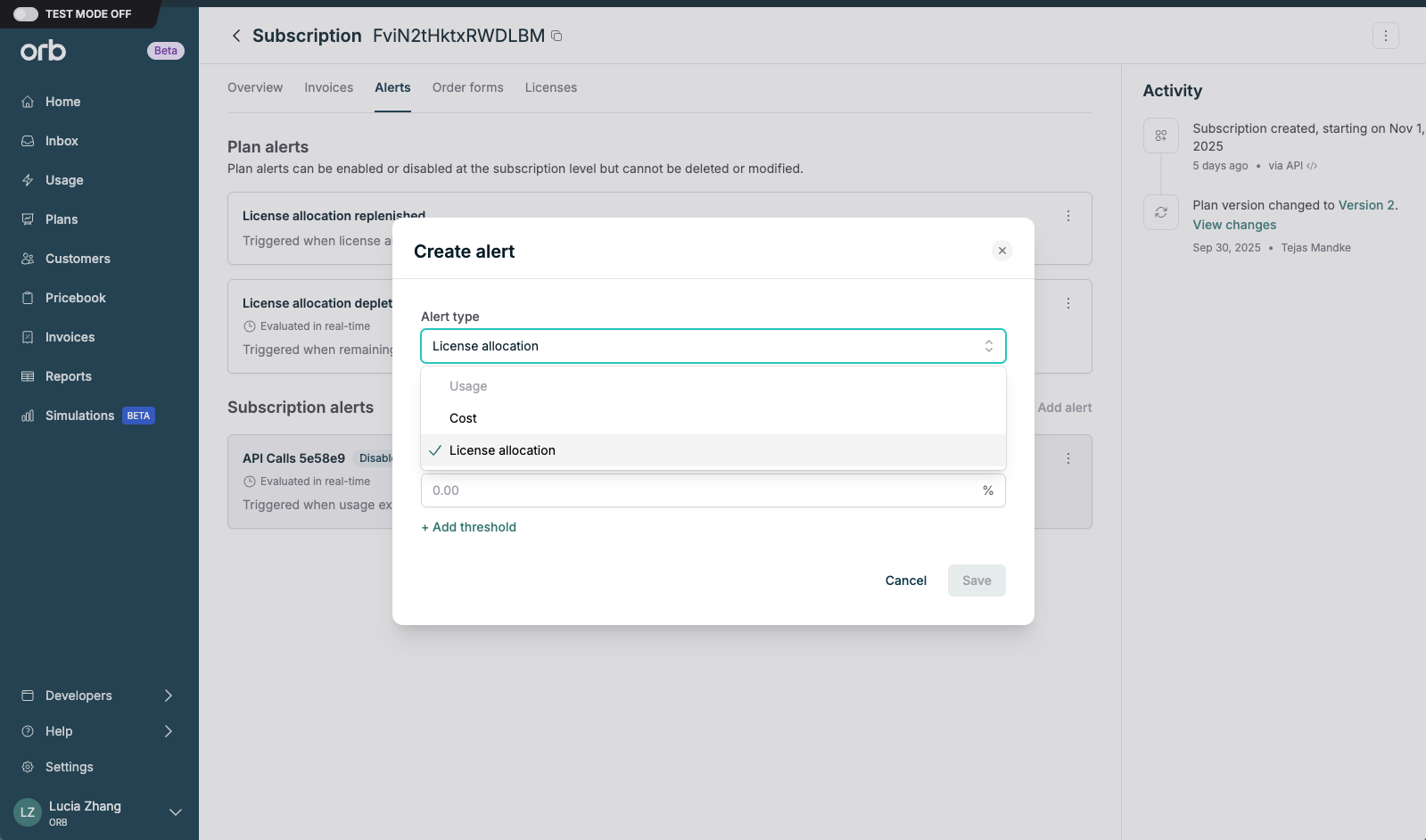This screenshot has width=1426, height=840.
Task: Open the subscription page three-dot menu
Action: tap(1386, 36)
